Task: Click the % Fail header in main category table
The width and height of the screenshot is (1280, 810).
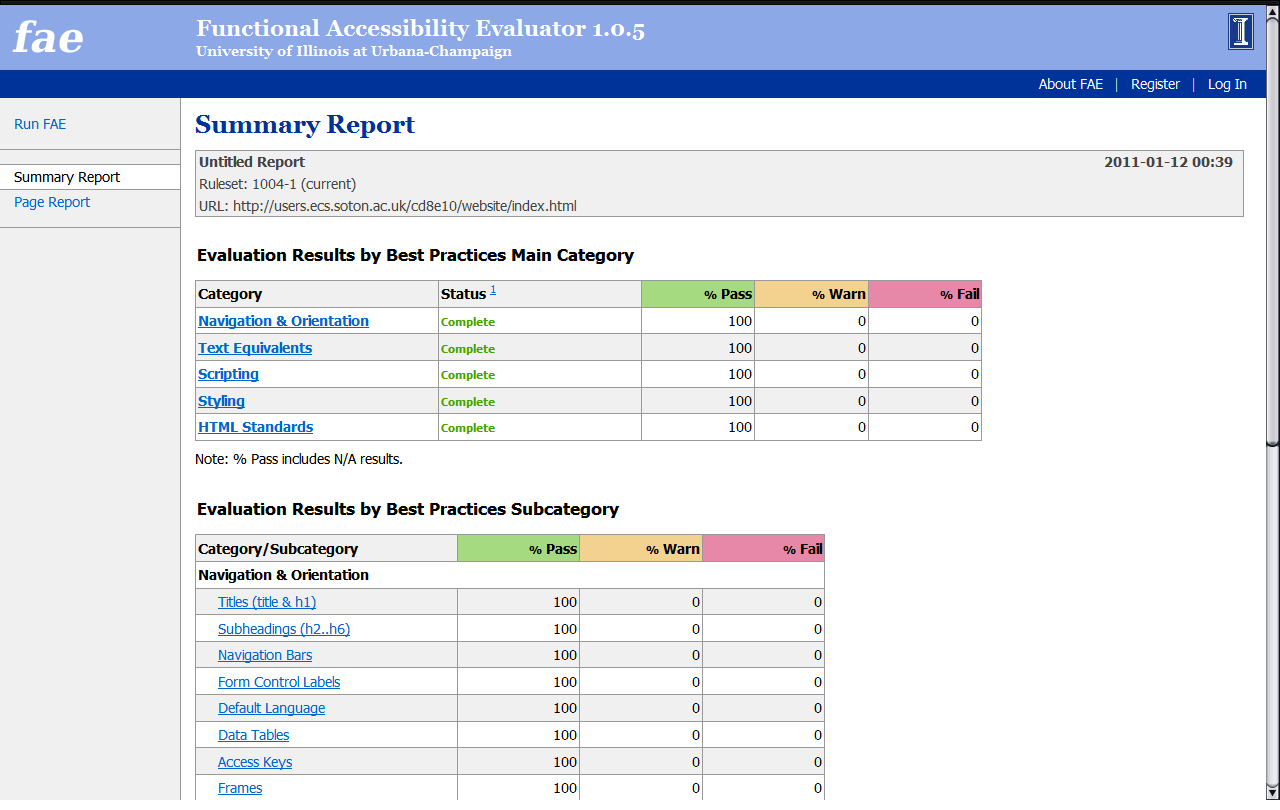Action: (x=925, y=294)
